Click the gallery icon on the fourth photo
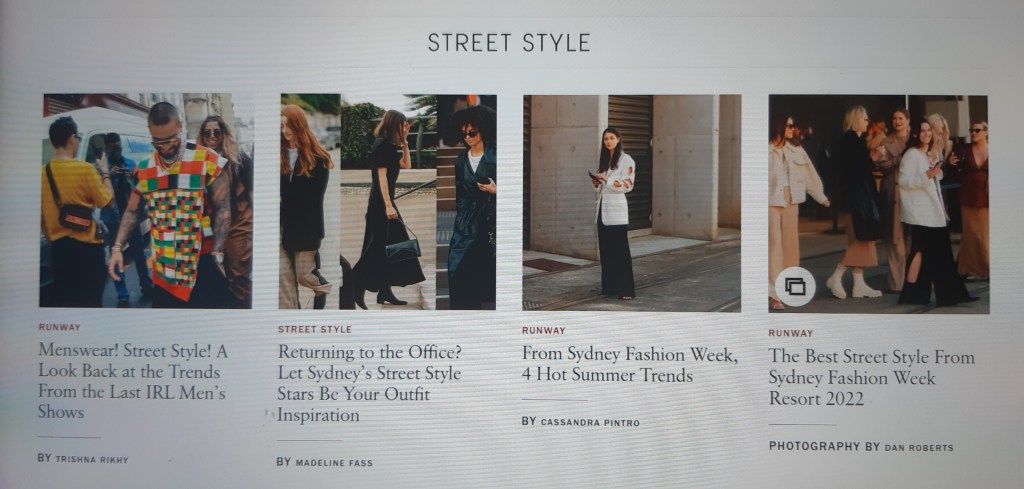The height and width of the screenshot is (489, 1024). [x=795, y=287]
